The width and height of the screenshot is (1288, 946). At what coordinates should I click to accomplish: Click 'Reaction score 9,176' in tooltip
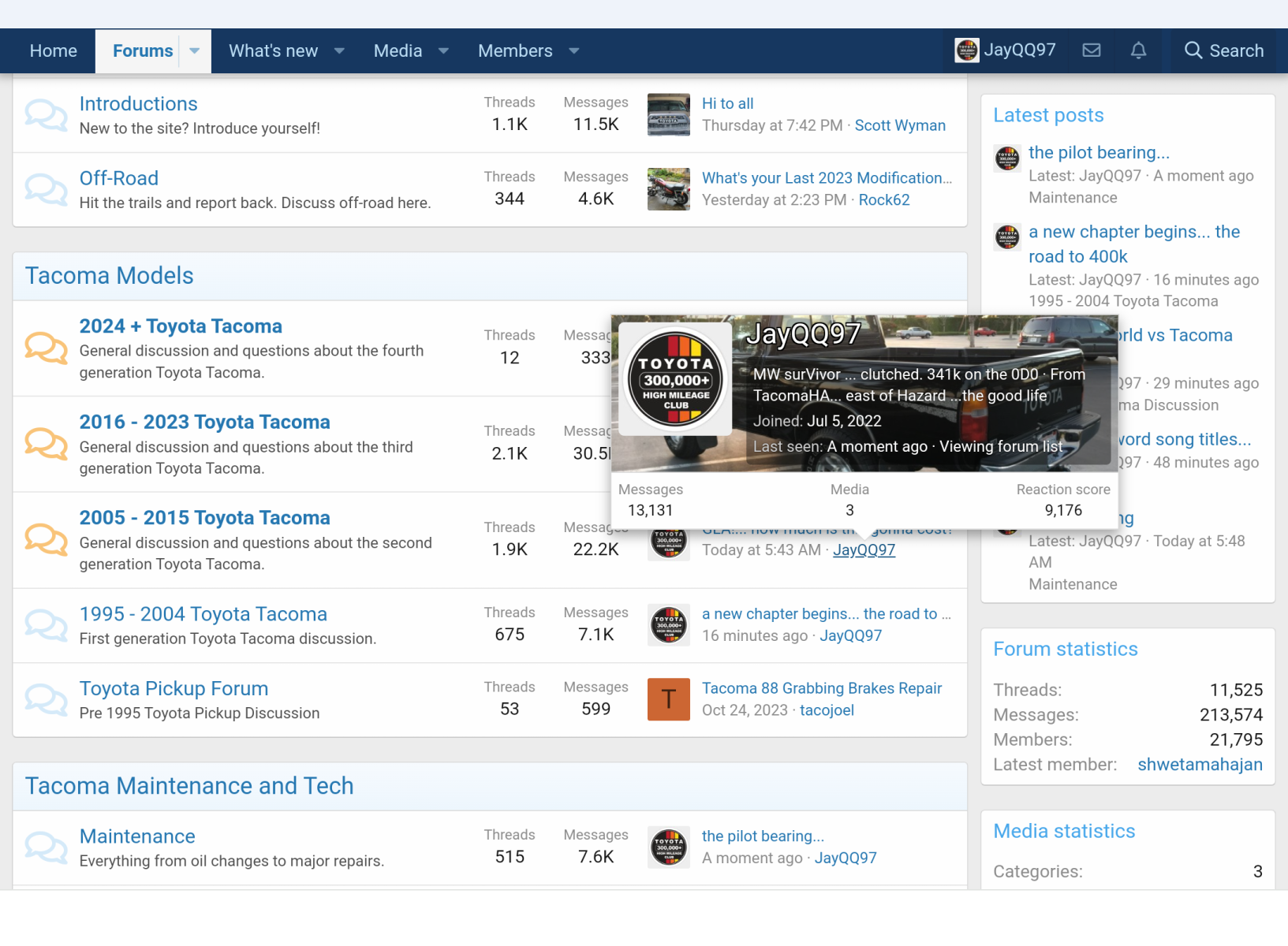coord(1063,500)
